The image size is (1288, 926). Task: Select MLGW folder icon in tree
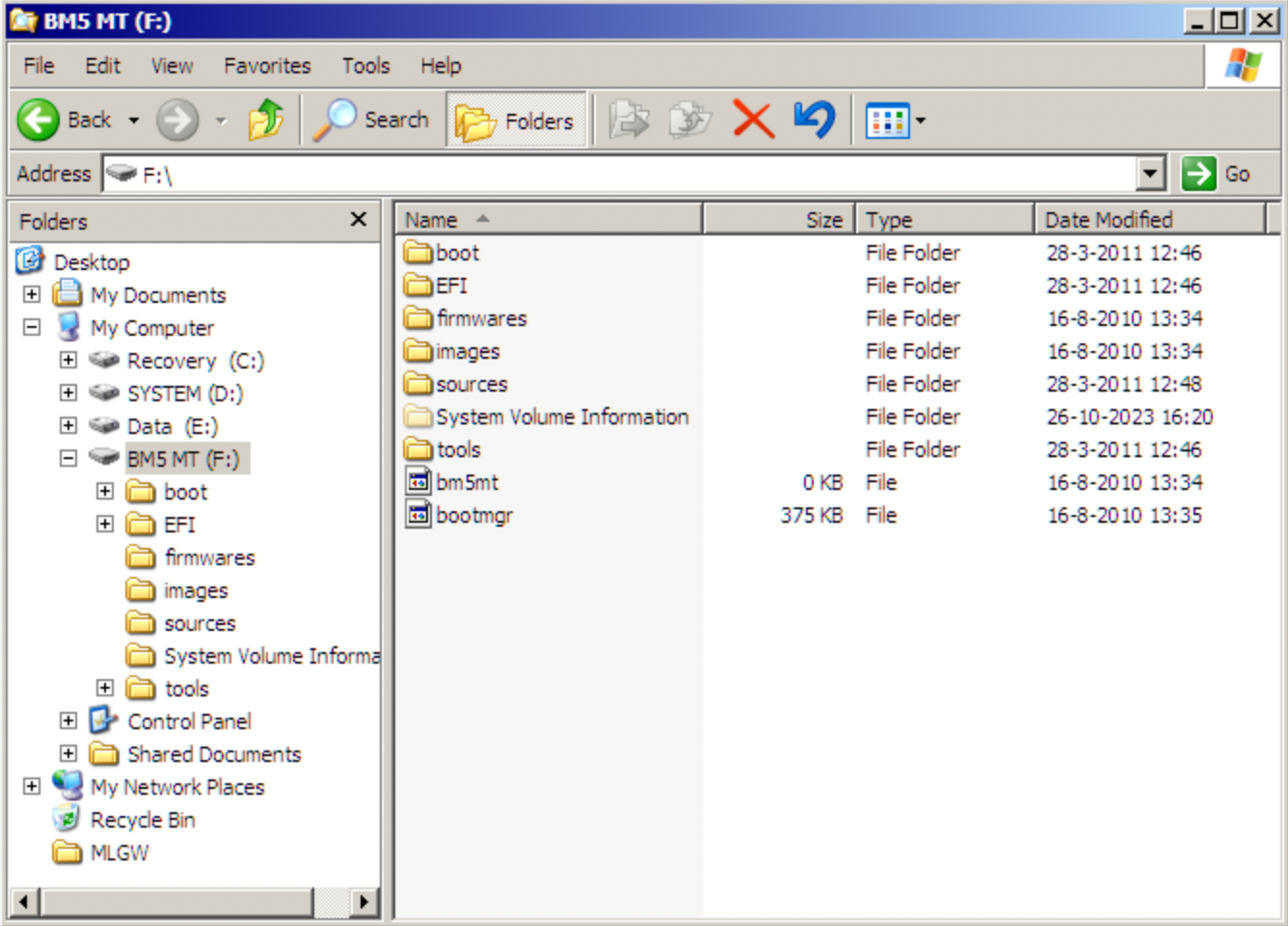pos(67,852)
